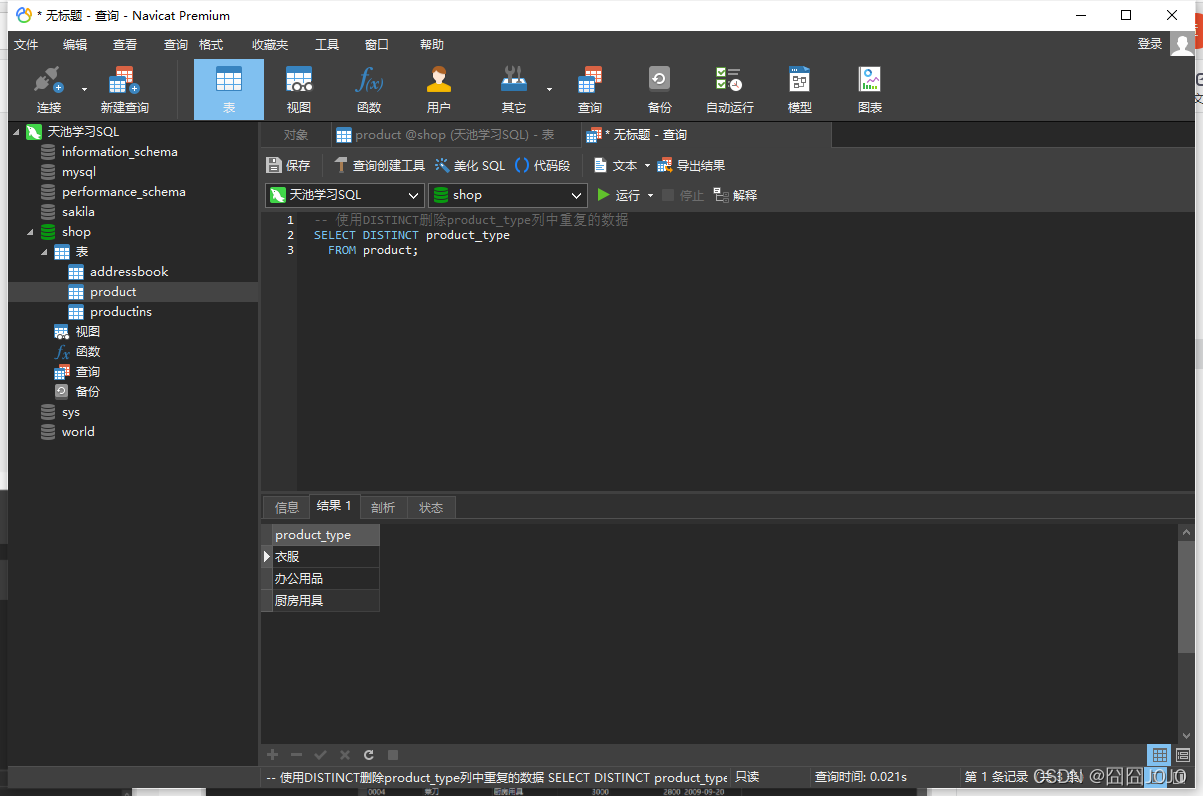Open the 编辑 menu
The width and height of the screenshot is (1203, 796).
[x=75, y=44]
